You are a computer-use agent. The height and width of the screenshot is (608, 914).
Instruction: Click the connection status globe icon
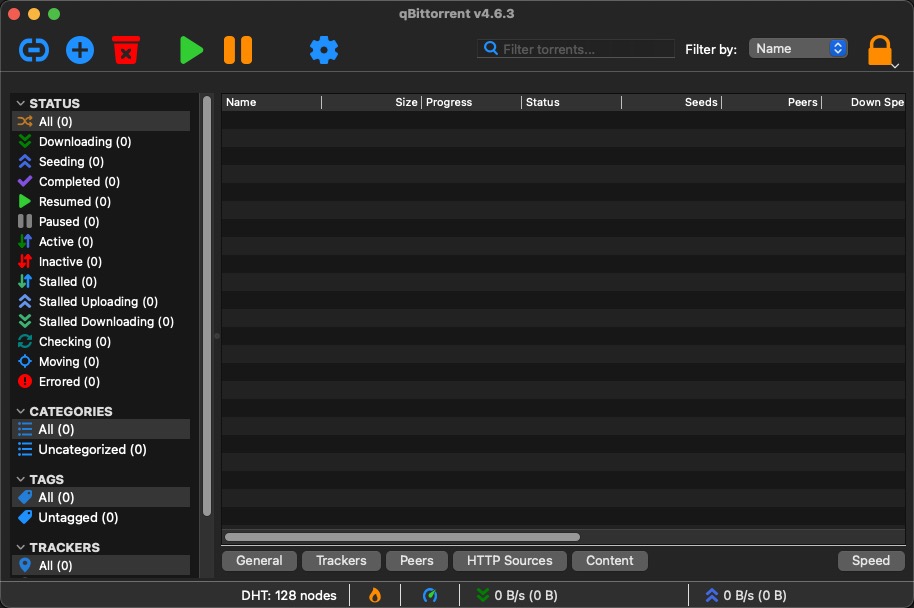click(x=430, y=594)
